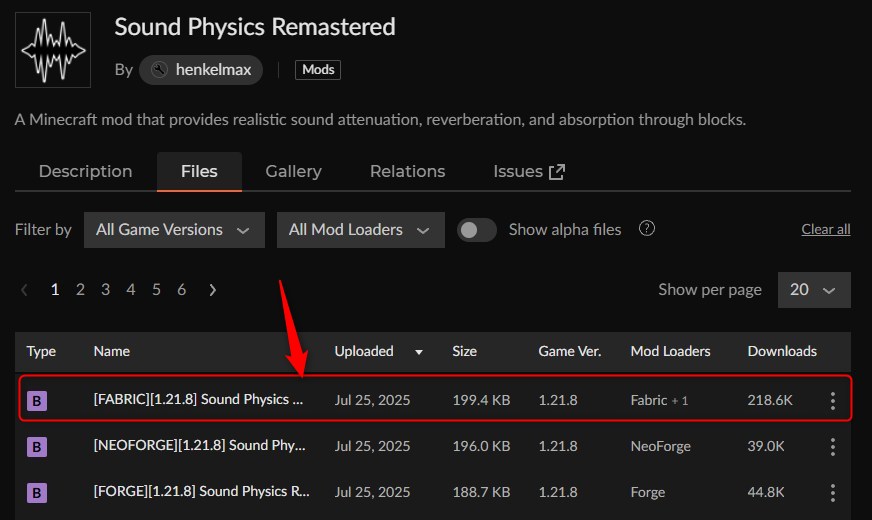This screenshot has height=520, width=872.
Task: Expand the All Game Versions dropdown
Action: 174,230
